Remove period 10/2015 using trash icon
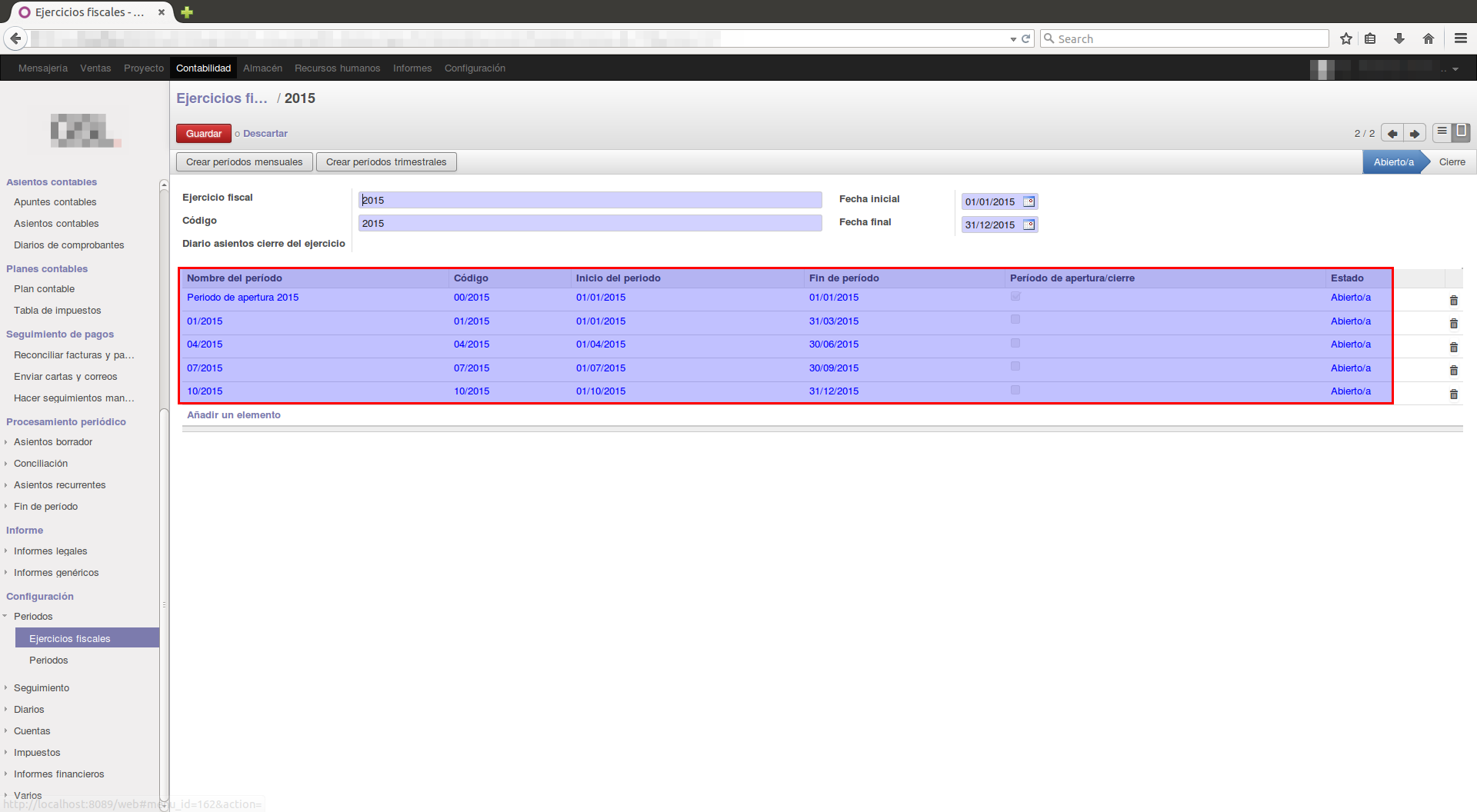The image size is (1477, 812). 1453,394
